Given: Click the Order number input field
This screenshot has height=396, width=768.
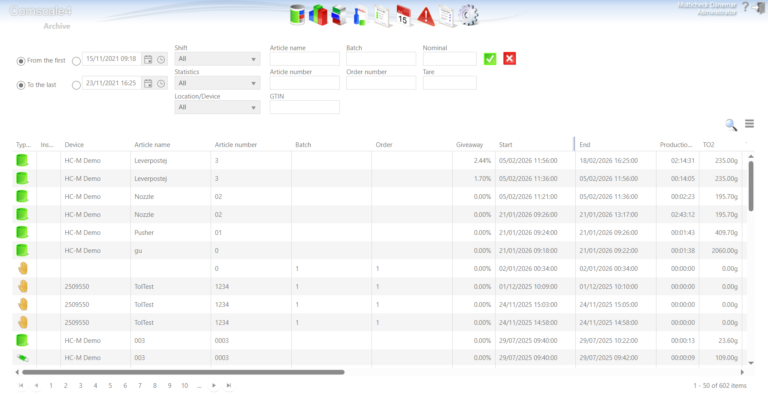Looking at the screenshot, I should pyautogui.click(x=381, y=83).
